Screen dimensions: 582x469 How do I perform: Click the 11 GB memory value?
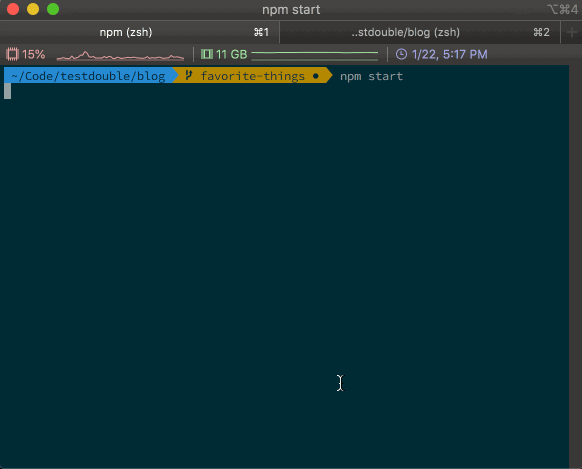click(x=232, y=55)
